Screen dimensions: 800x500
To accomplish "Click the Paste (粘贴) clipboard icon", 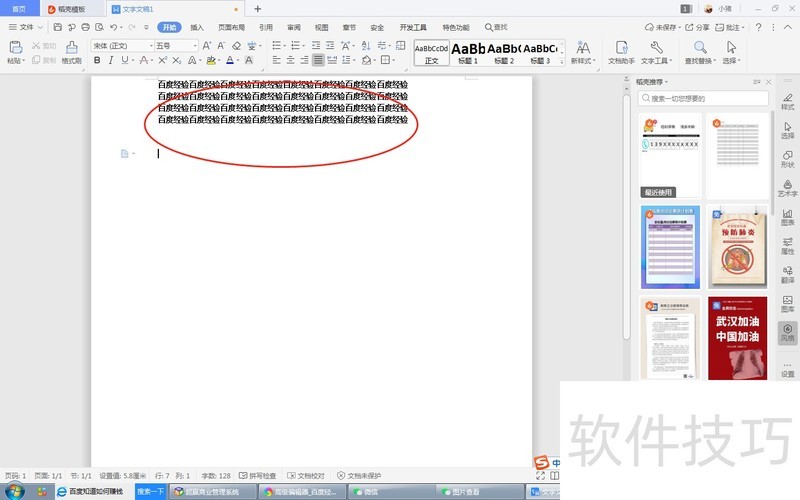I will coord(16,47).
